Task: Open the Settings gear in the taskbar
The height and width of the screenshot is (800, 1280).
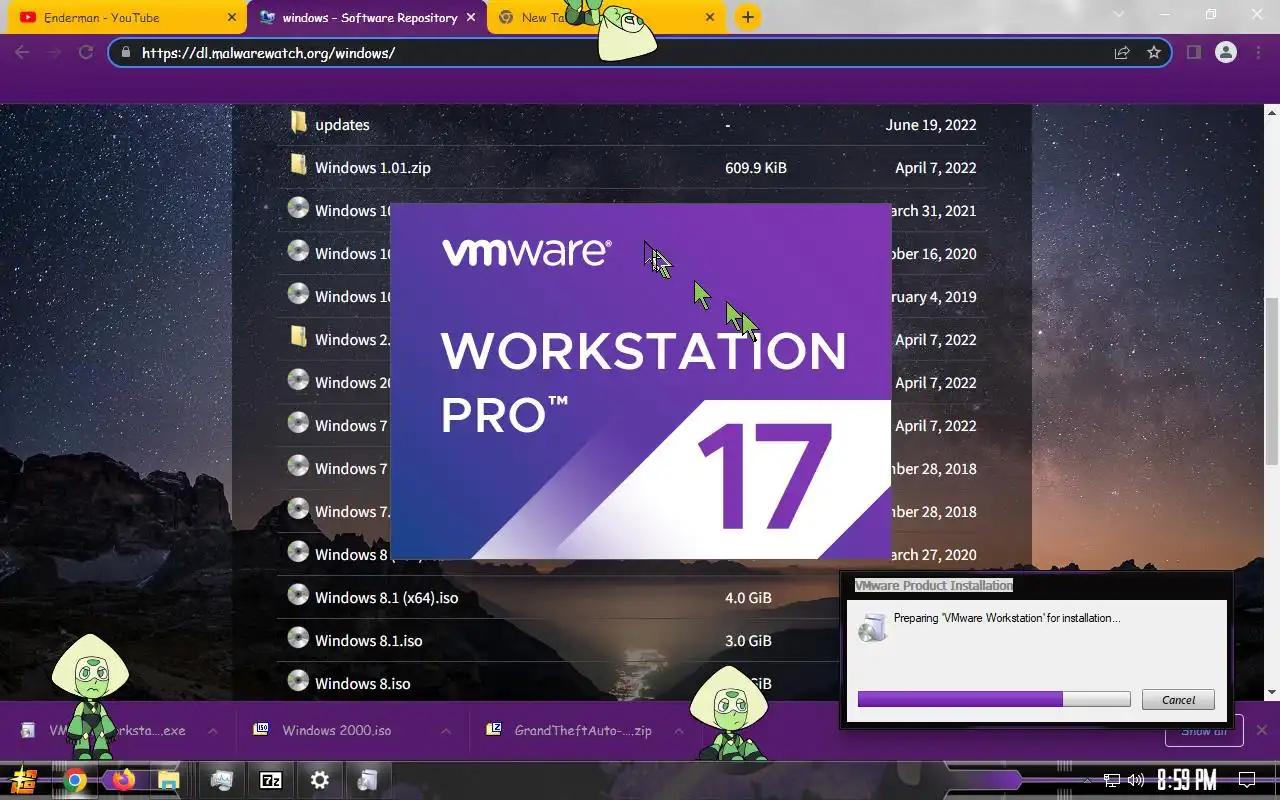Action: pyautogui.click(x=319, y=780)
